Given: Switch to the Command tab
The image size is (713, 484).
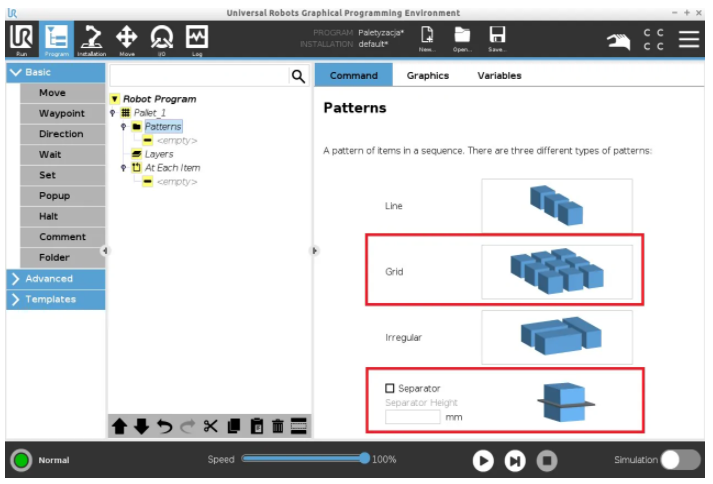Looking at the screenshot, I should [354, 76].
